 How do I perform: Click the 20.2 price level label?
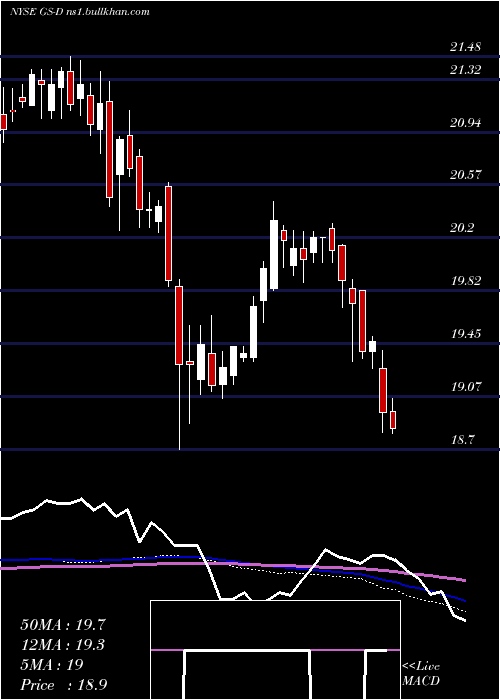[462, 228]
